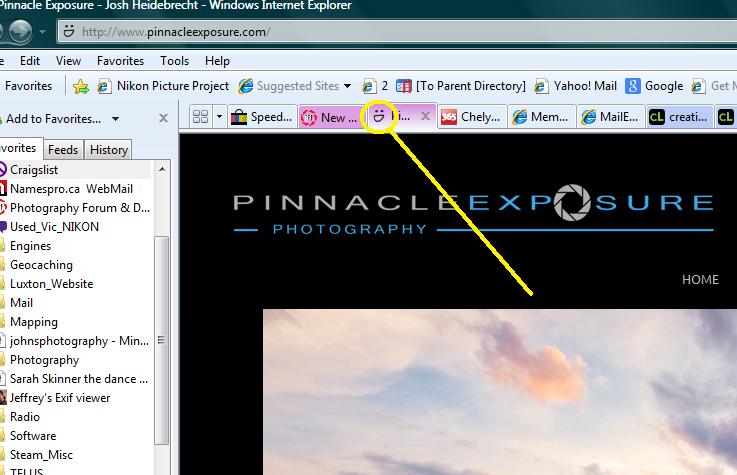Open Sarah Skinner the dance favorite
This screenshot has width=737, height=475.
(75, 379)
